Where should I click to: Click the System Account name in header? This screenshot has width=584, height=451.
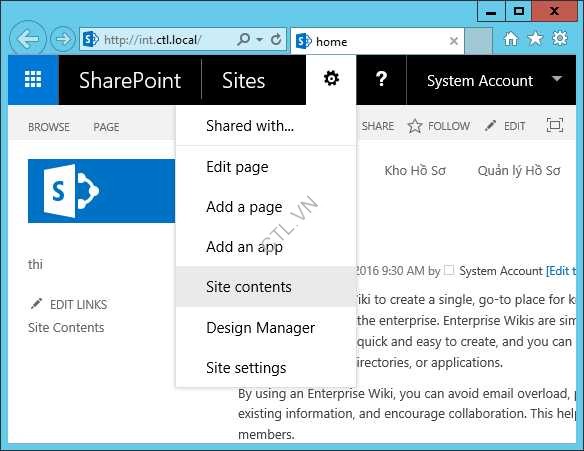480,80
